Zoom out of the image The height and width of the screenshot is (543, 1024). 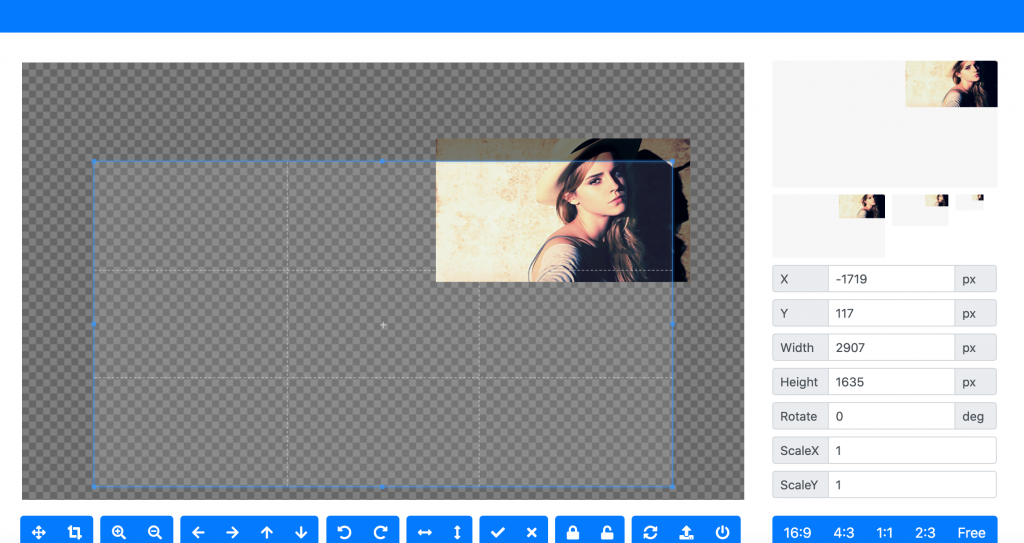(155, 532)
